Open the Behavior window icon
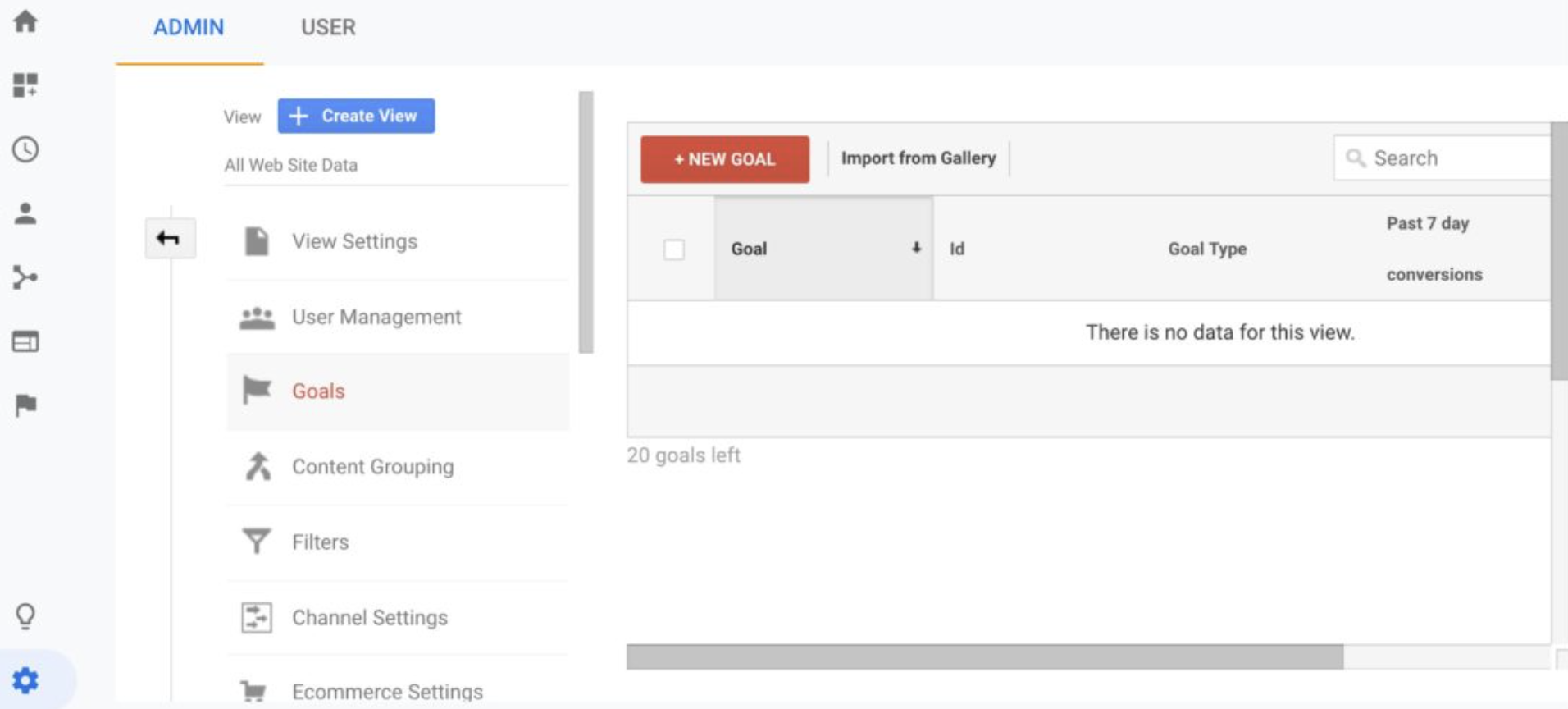Viewport: 1568px width, 709px height. 25,341
